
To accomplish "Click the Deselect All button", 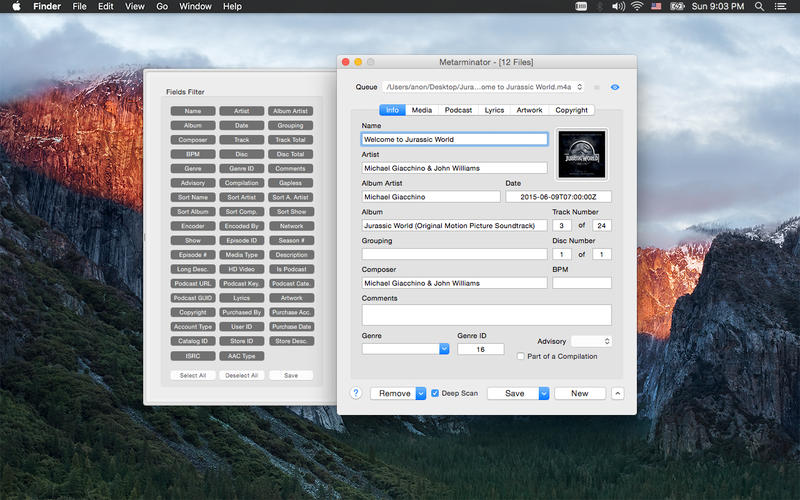I will tap(242, 376).
